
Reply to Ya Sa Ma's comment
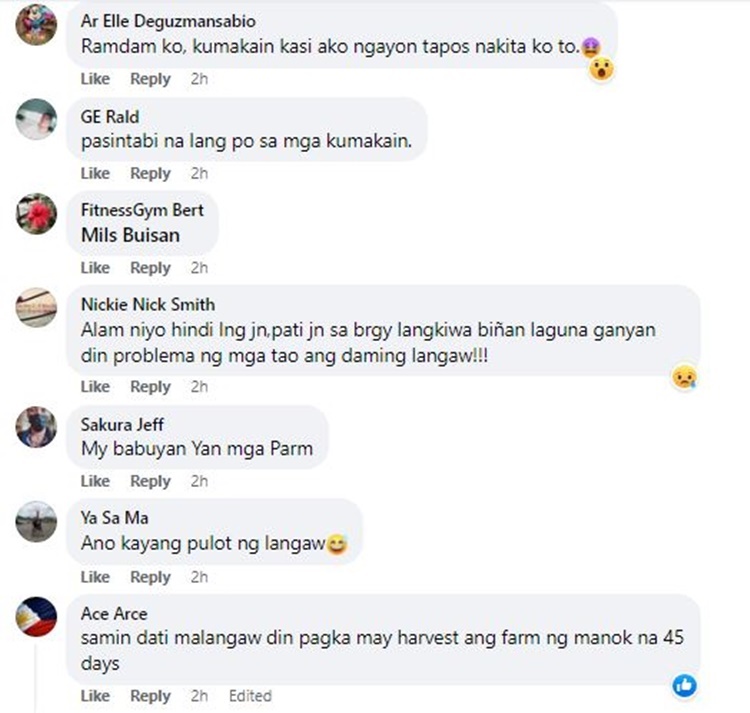(150, 577)
